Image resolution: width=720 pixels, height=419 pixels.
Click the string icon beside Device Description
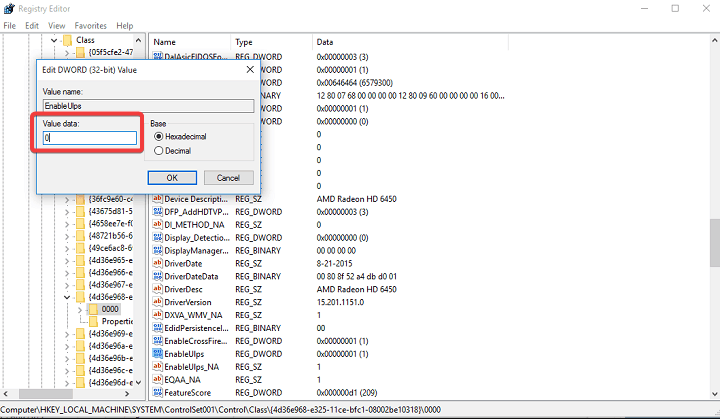click(x=158, y=199)
